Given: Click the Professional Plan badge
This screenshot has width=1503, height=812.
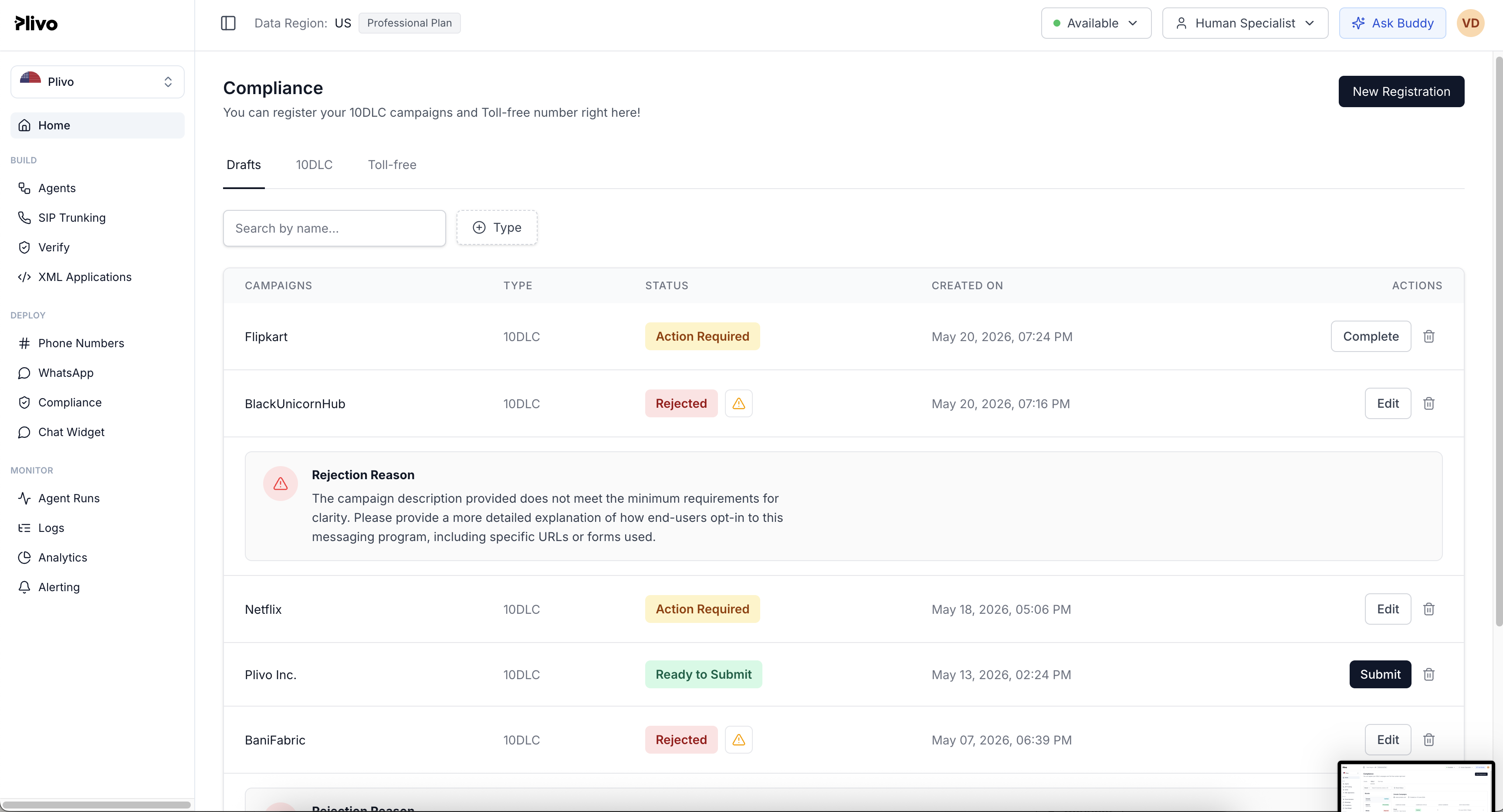Looking at the screenshot, I should (x=409, y=24).
